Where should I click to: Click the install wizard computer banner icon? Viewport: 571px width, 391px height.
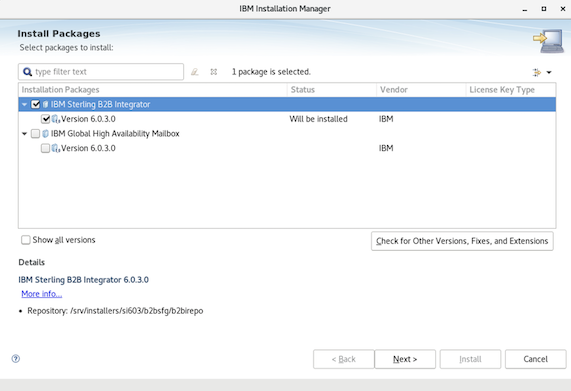(x=548, y=41)
